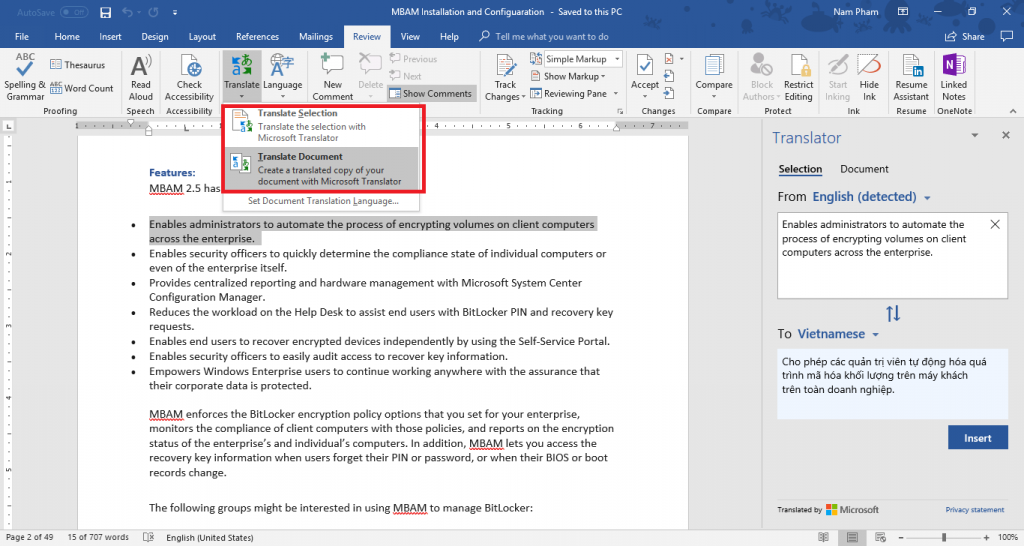Screen dimensions: 1024x546
Task: Open Spelling & Grammar check
Action: [x=25, y=76]
